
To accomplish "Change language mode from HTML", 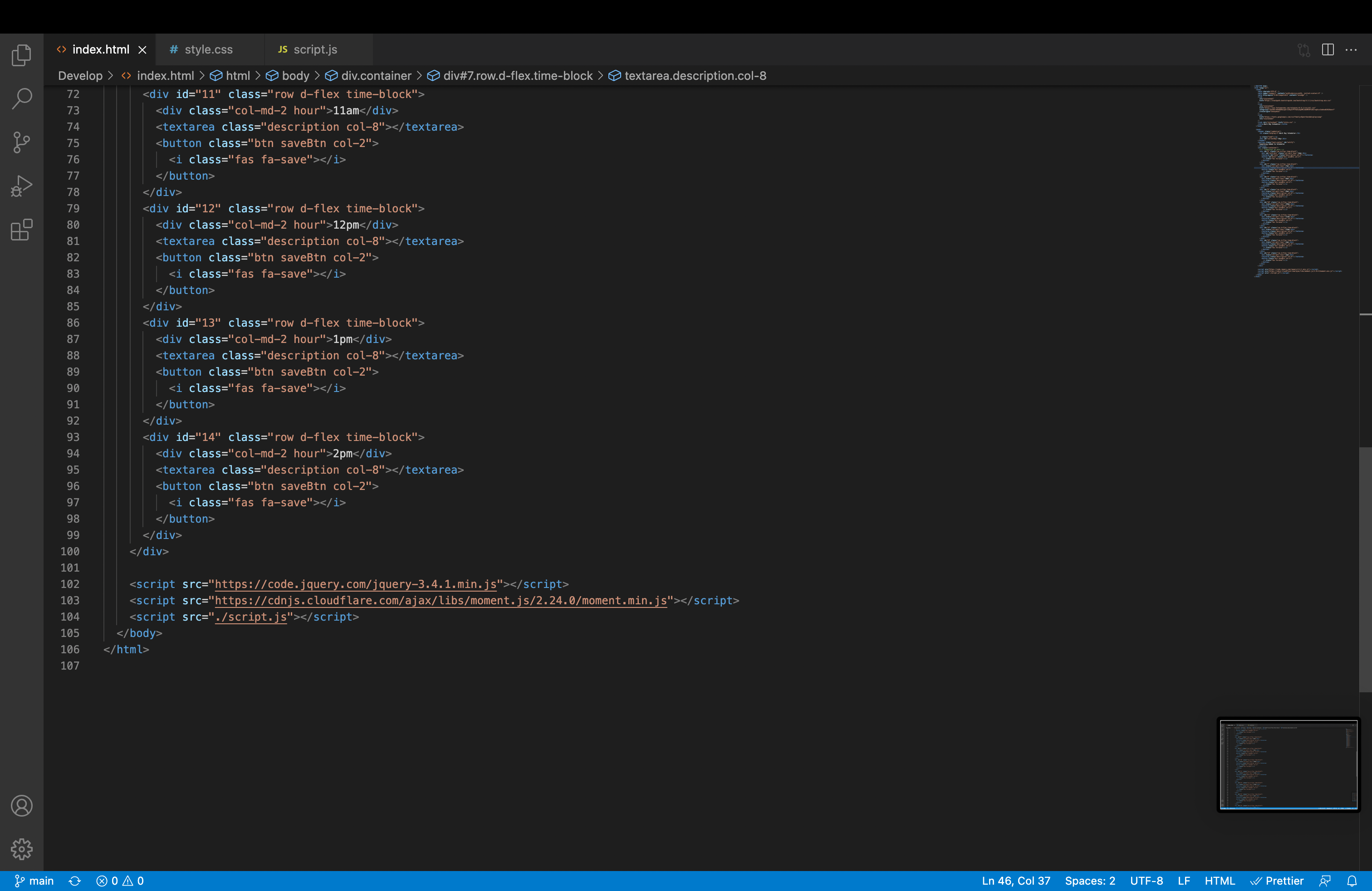I will pyautogui.click(x=1219, y=881).
